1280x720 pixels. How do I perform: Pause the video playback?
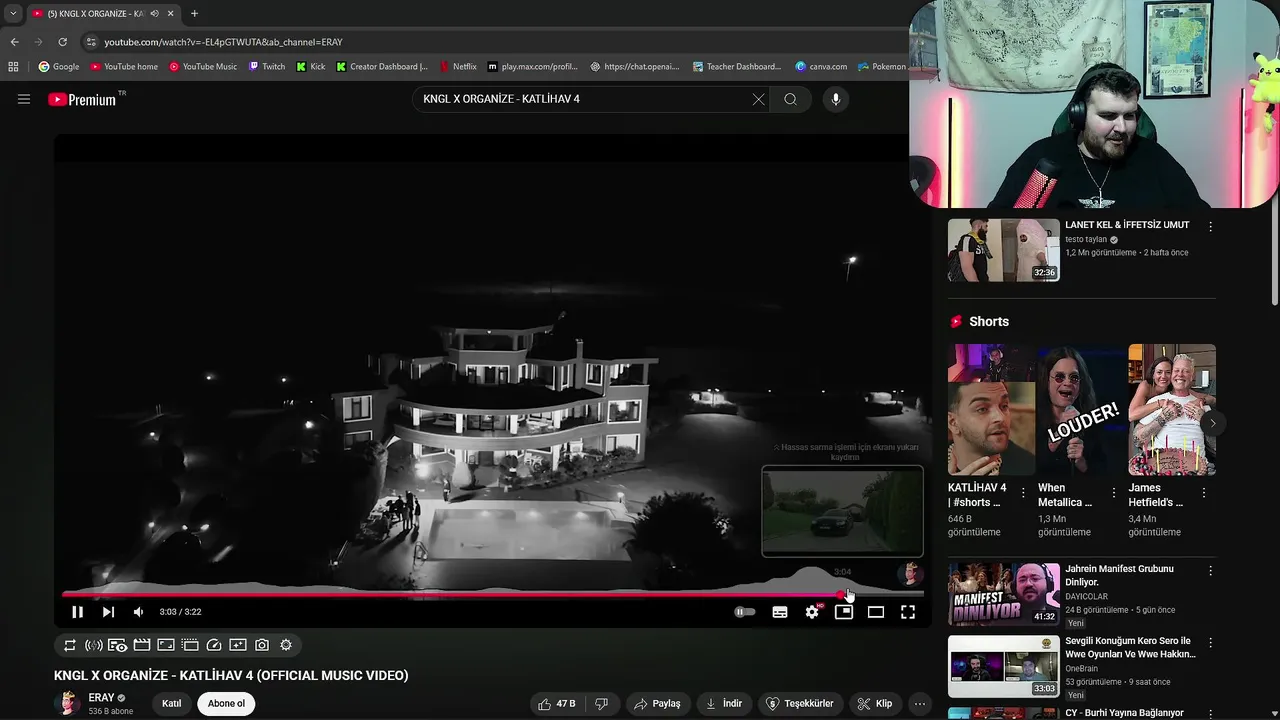(x=77, y=612)
